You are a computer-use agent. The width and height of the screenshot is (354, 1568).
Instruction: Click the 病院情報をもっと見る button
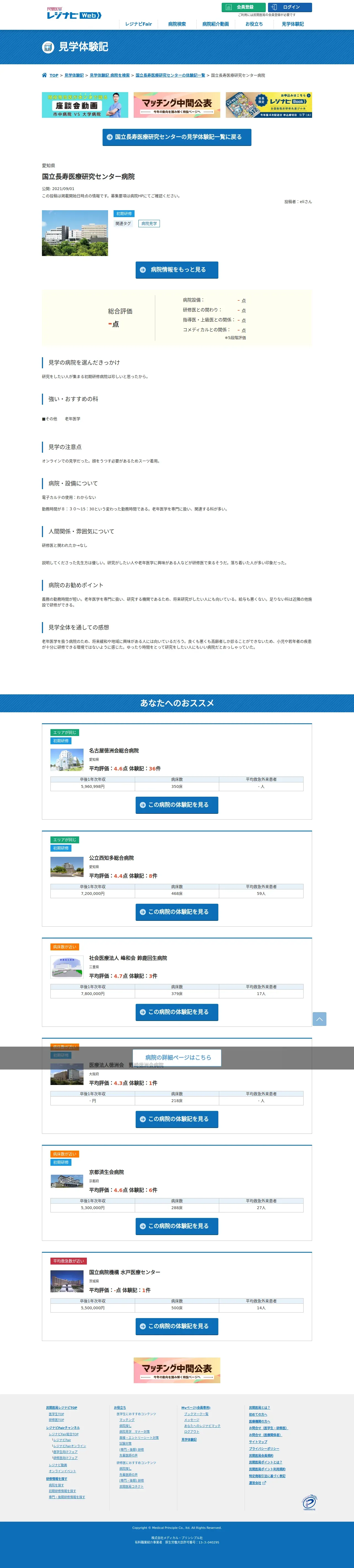point(177,270)
